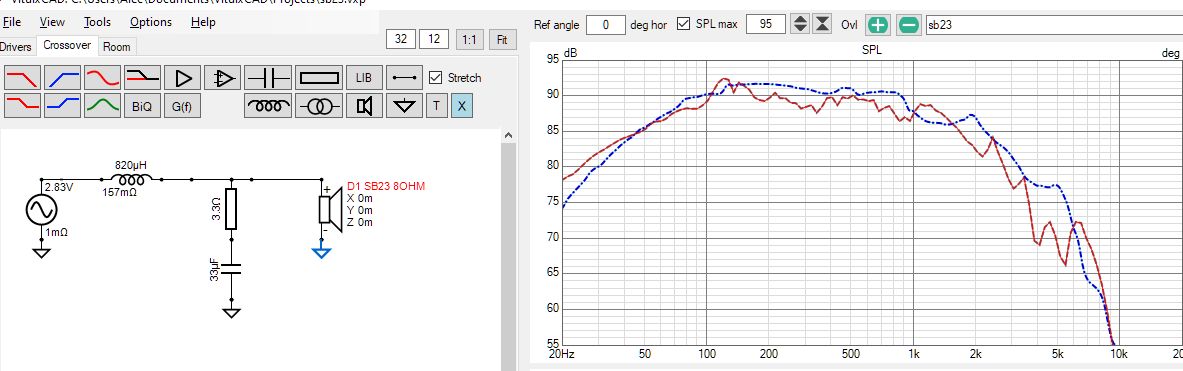Fit schematic to view with Fit
The width and height of the screenshot is (1183, 371).
pyautogui.click(x=502, y=39)
